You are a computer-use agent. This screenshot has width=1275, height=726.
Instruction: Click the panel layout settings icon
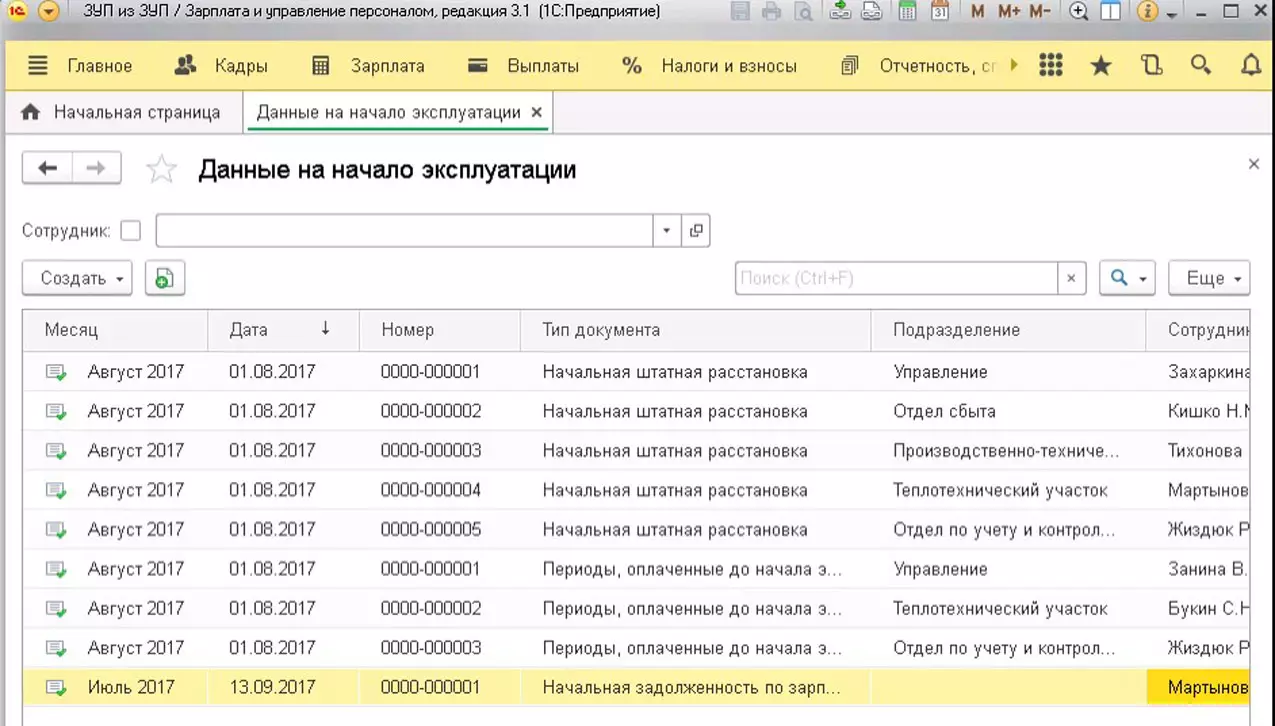click(1110, 12)
